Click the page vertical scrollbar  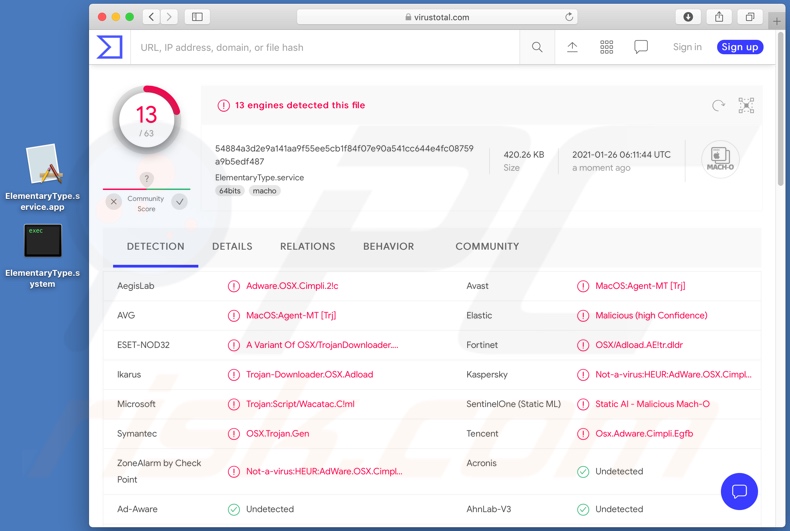780,108
